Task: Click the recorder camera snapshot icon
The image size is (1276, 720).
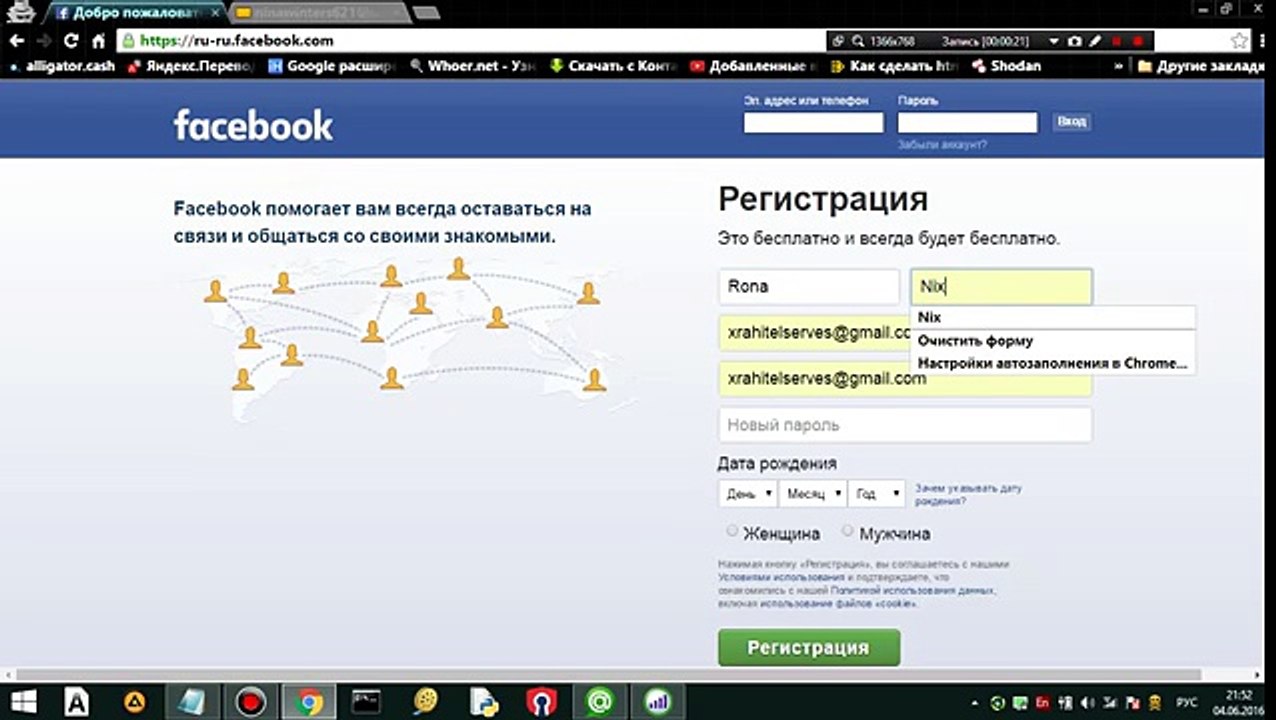Action: pos(1075,41)
